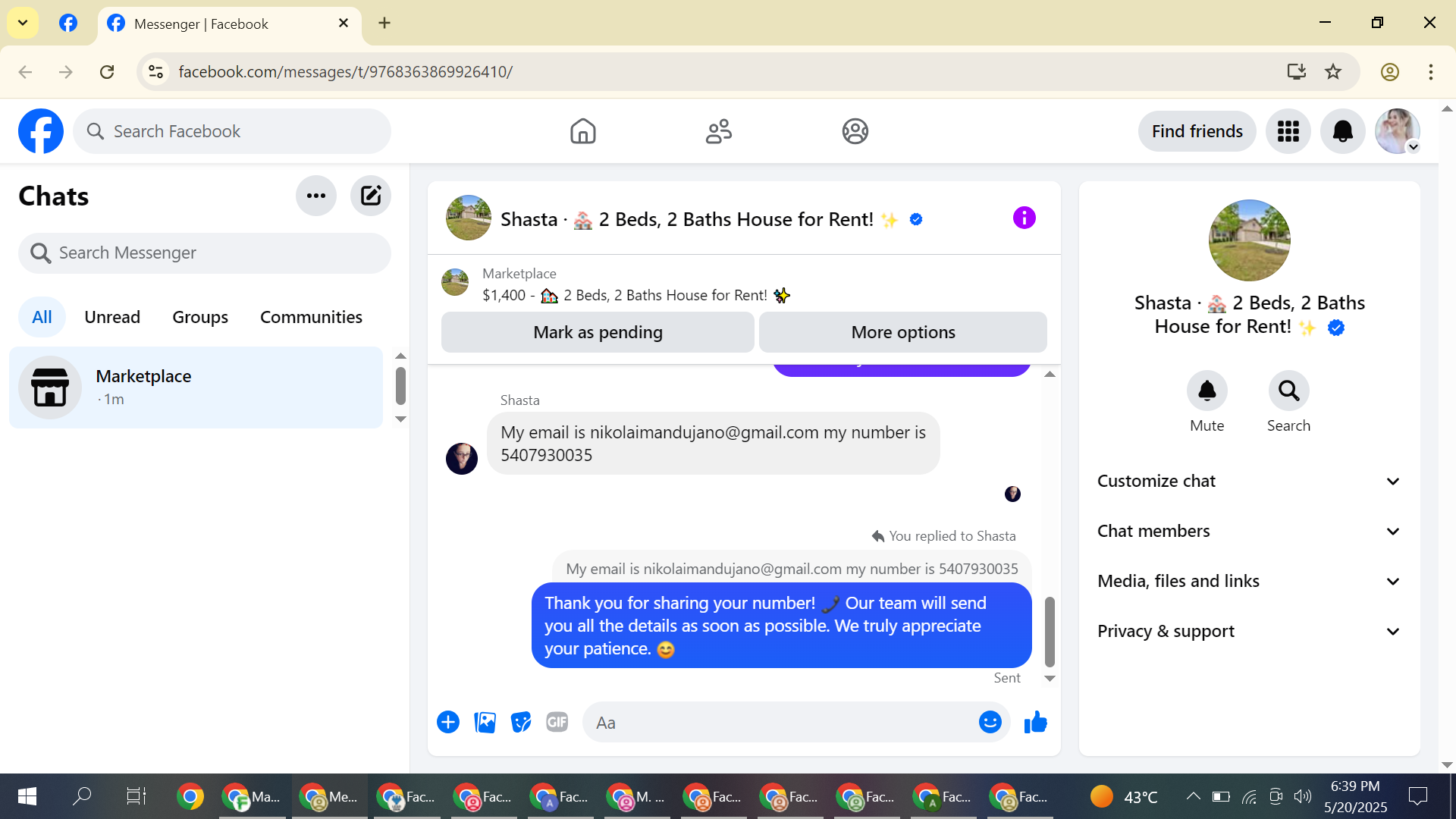The image size is (1456, 819).
Task: Open the sticker picker icon
Action: tap(521, 723)
